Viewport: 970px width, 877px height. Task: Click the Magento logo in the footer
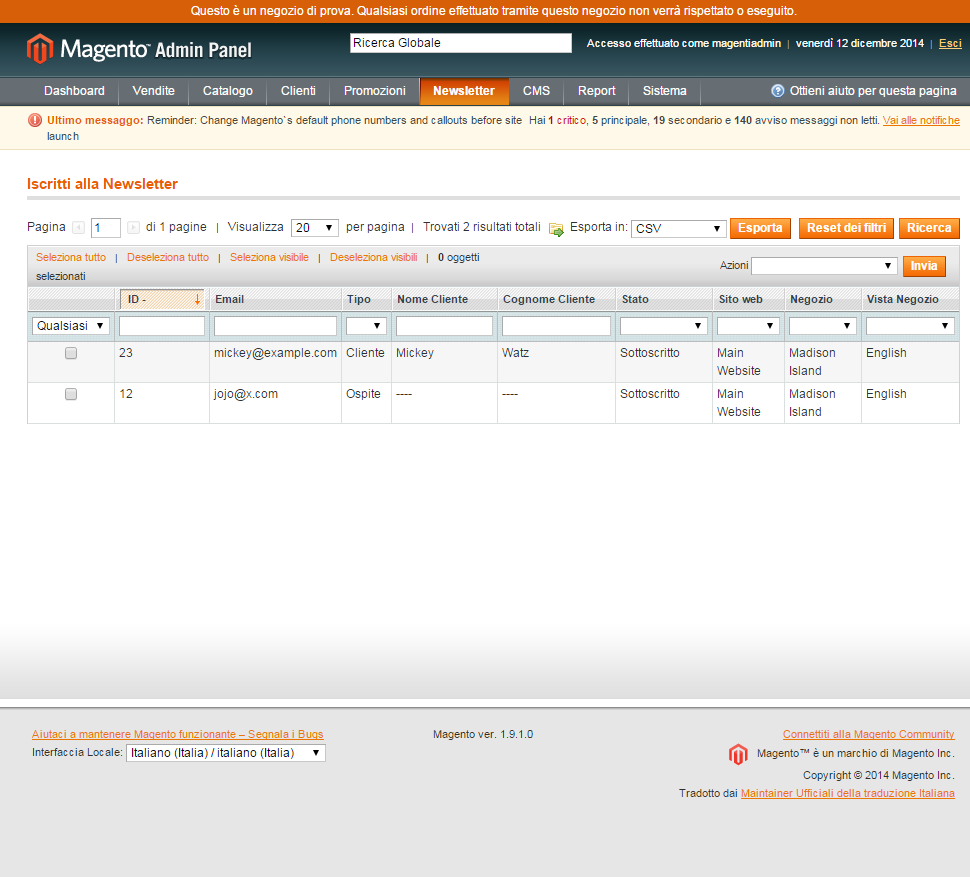coord(738,754)
